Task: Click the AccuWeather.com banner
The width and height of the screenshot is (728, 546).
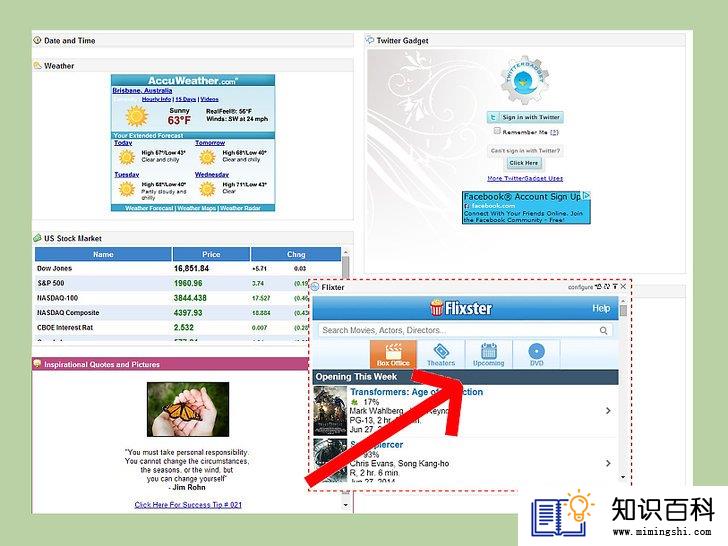Action: tap(193, 80)
